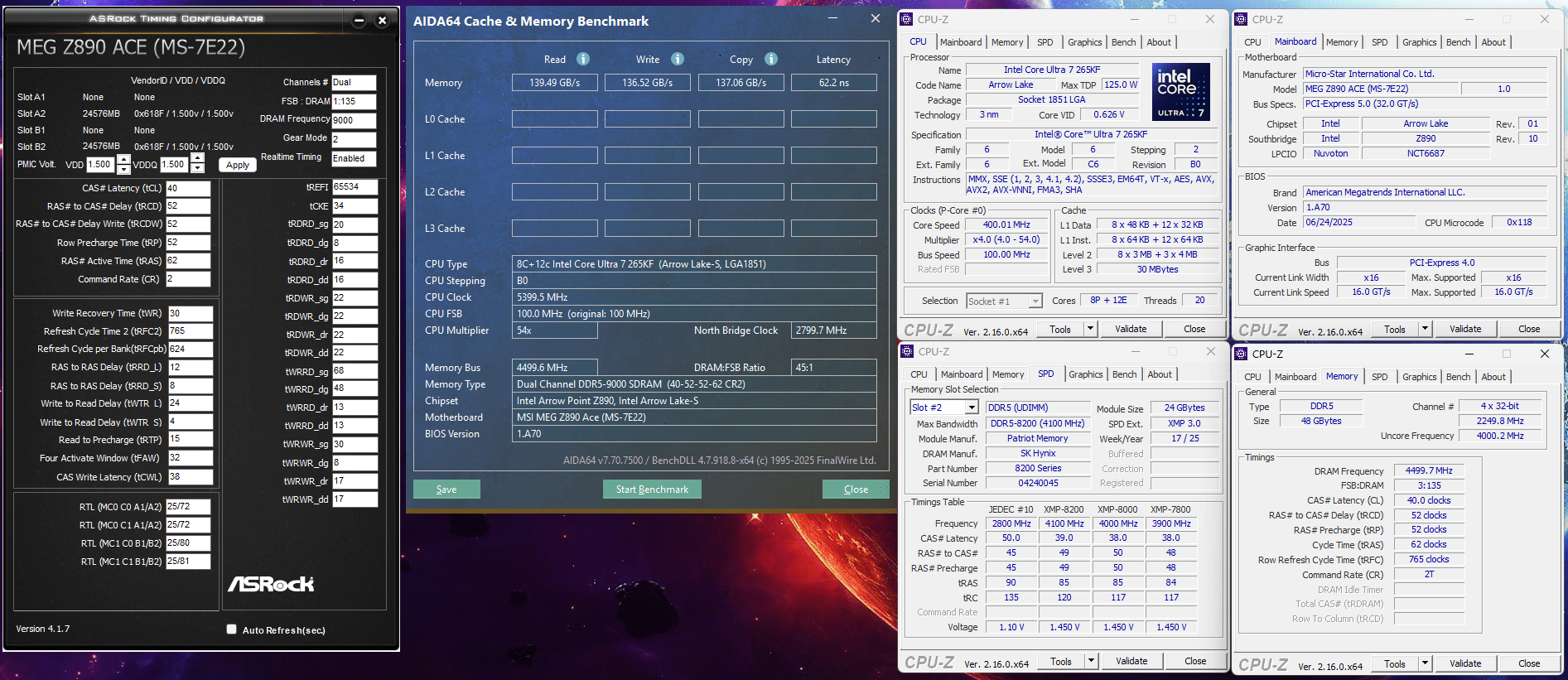This screenshot has width=1568, height=680.
Task: Click the tREFI value field
Action: click(x=355, y=187)
